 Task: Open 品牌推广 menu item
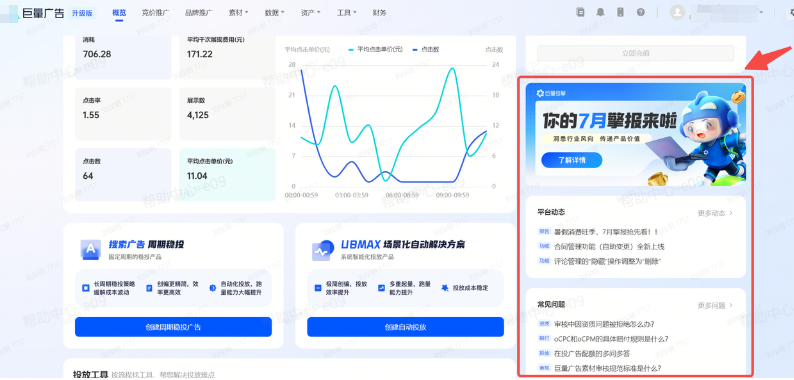[x=198, y=13]
